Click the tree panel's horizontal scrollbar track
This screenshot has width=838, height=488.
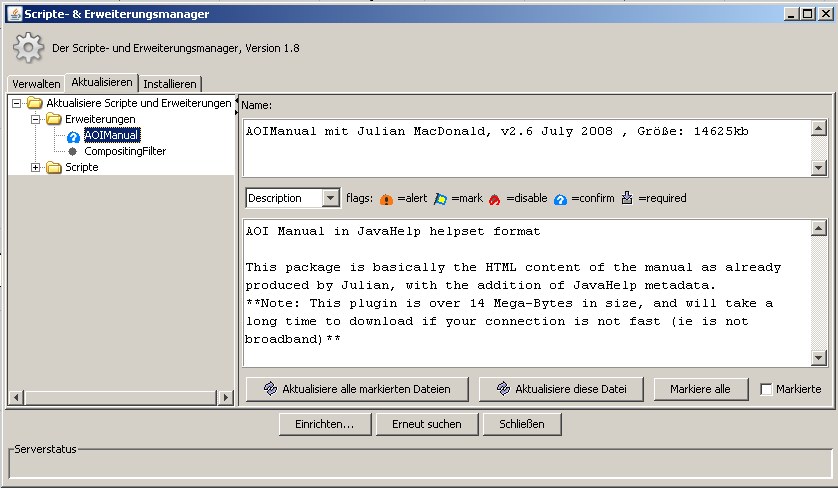[x=121, y=397]
